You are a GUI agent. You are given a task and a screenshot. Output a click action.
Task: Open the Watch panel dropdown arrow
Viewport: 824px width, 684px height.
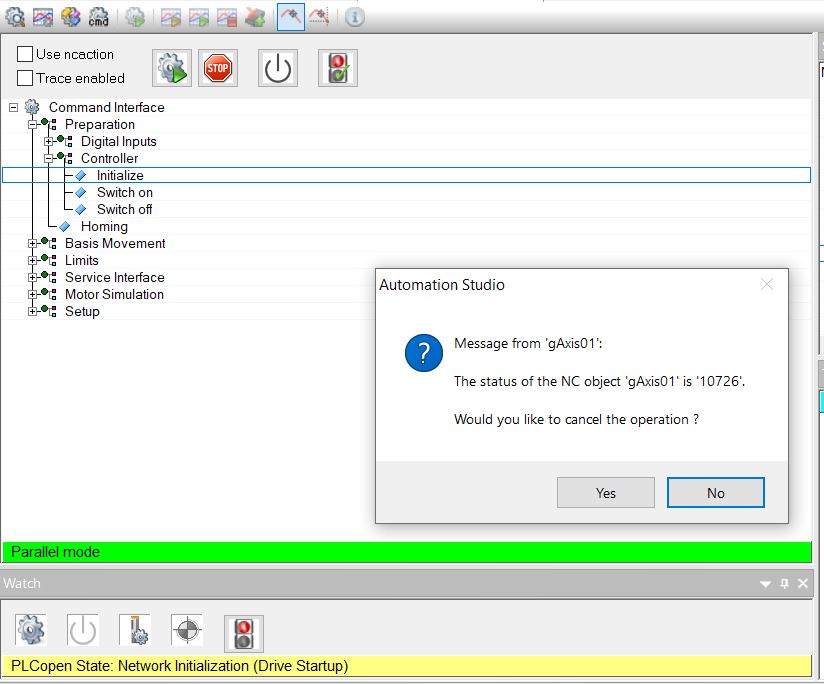click(x=766, y=584)
